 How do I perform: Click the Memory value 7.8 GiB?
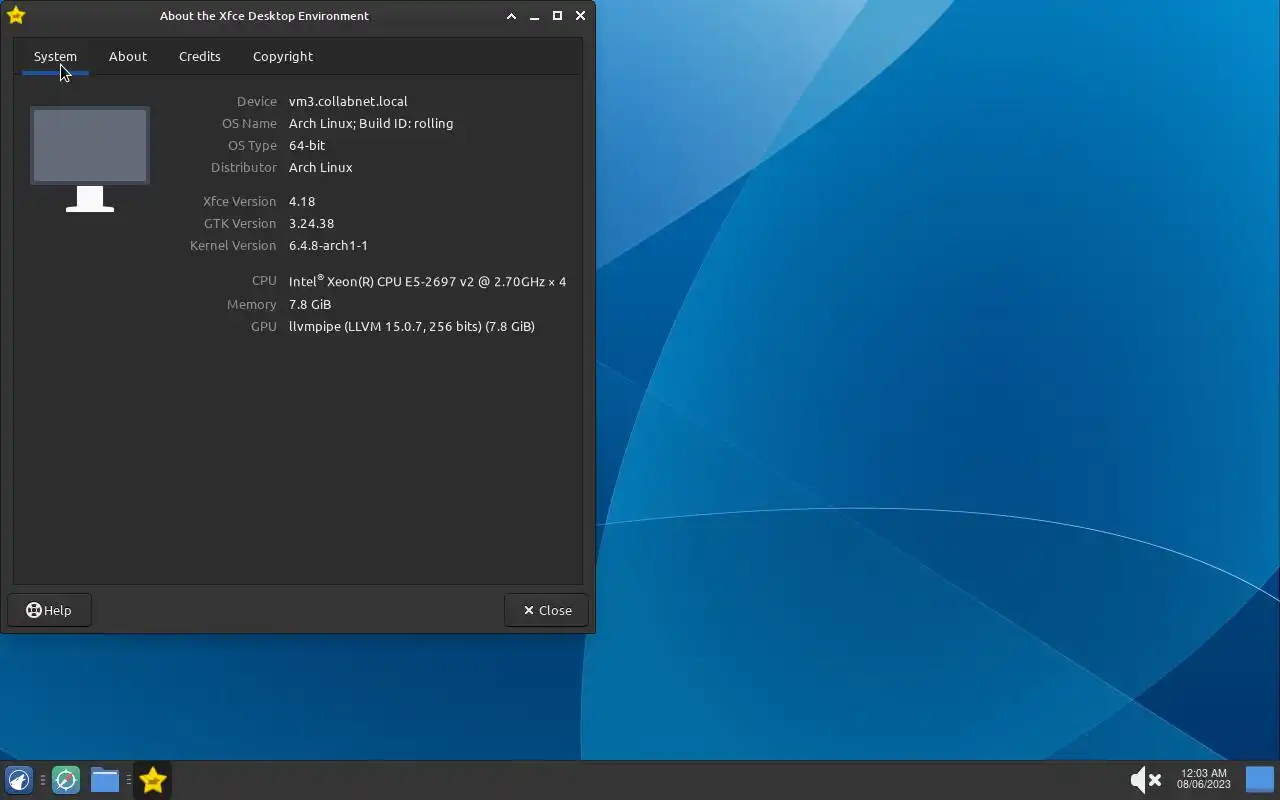point(310,304)
